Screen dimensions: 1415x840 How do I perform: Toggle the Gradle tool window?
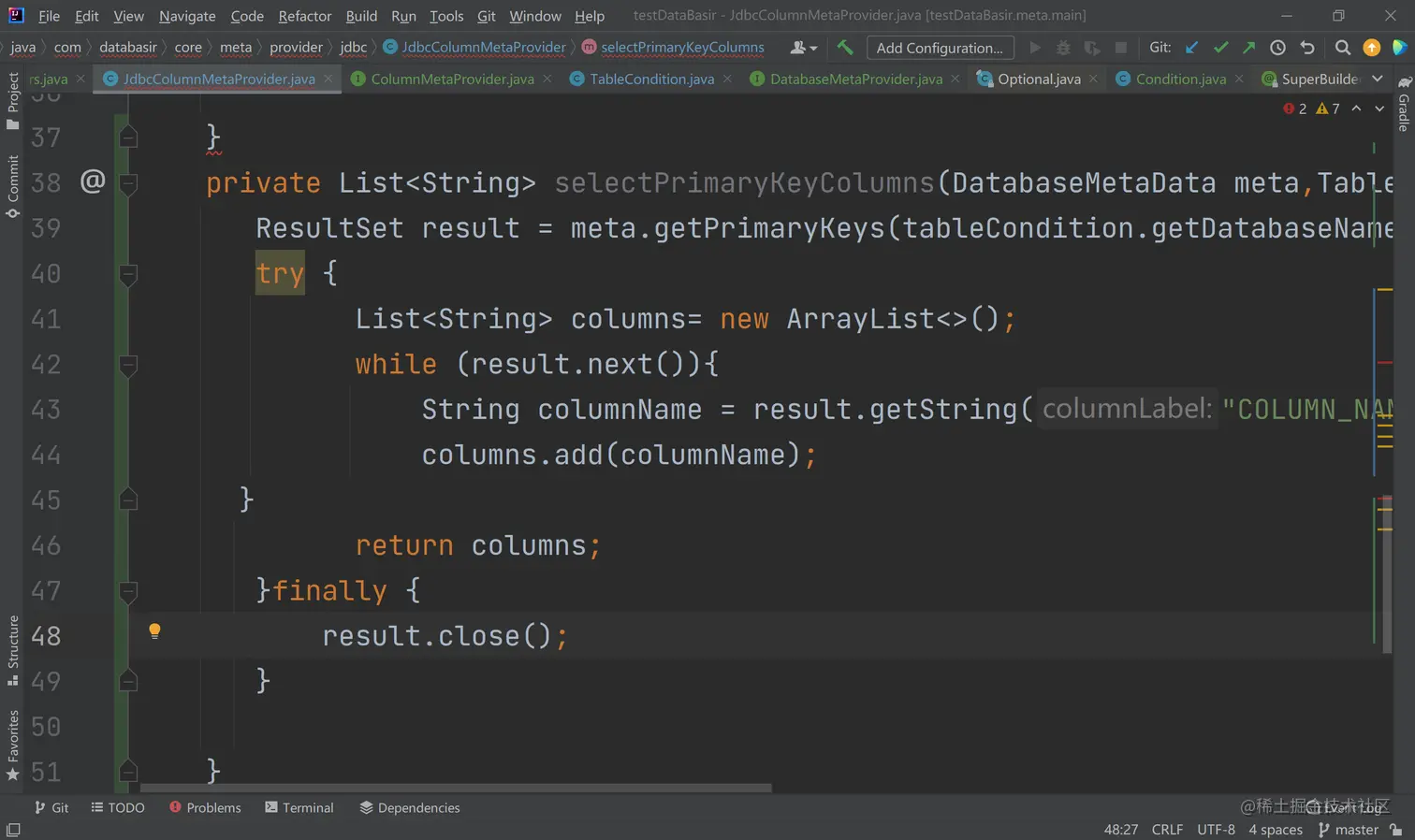pos(1404,105)
